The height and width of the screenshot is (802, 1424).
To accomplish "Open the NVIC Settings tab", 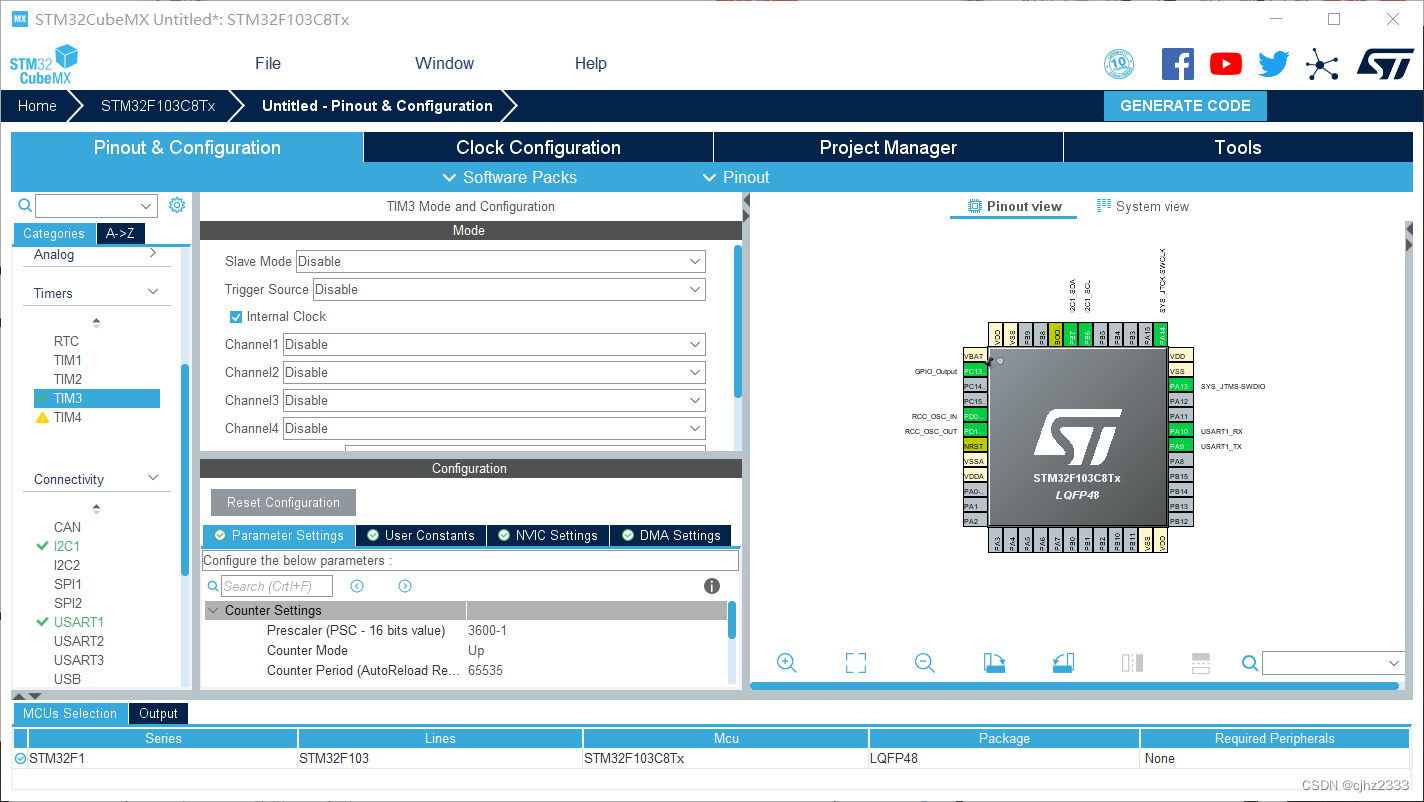I will coord(548,535).
